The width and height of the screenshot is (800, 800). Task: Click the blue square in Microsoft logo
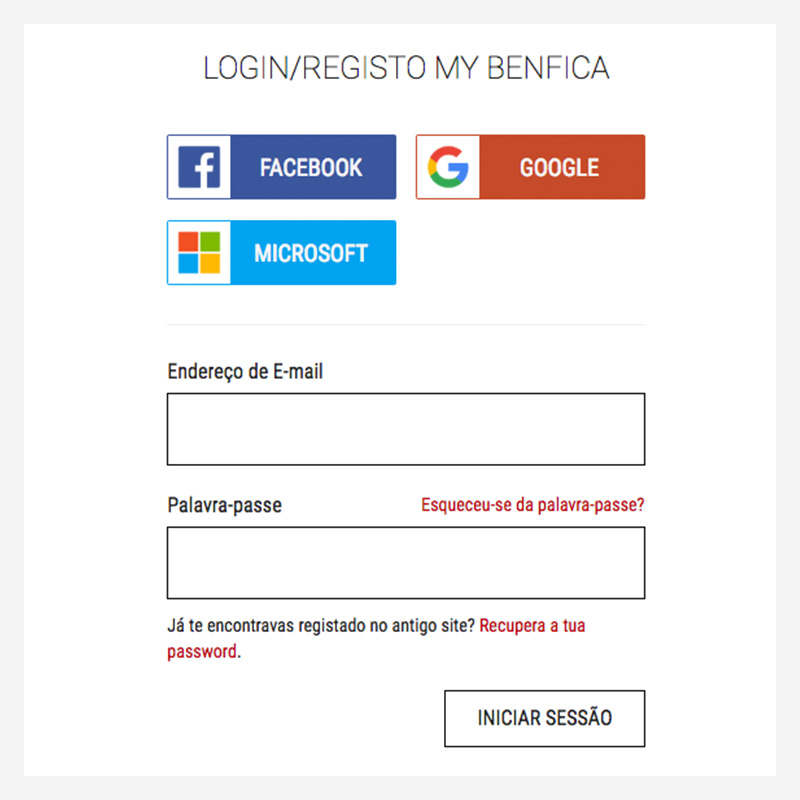point(189,263)
